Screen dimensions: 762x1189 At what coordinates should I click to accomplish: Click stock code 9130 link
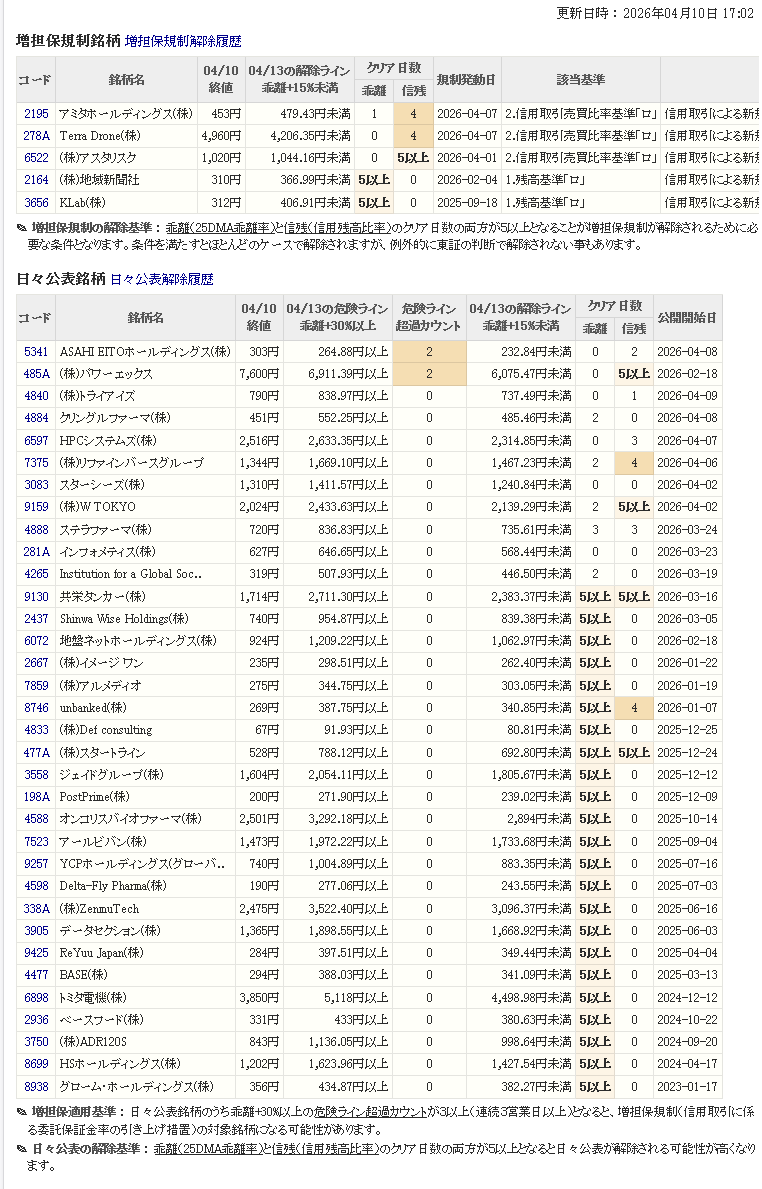36,597
